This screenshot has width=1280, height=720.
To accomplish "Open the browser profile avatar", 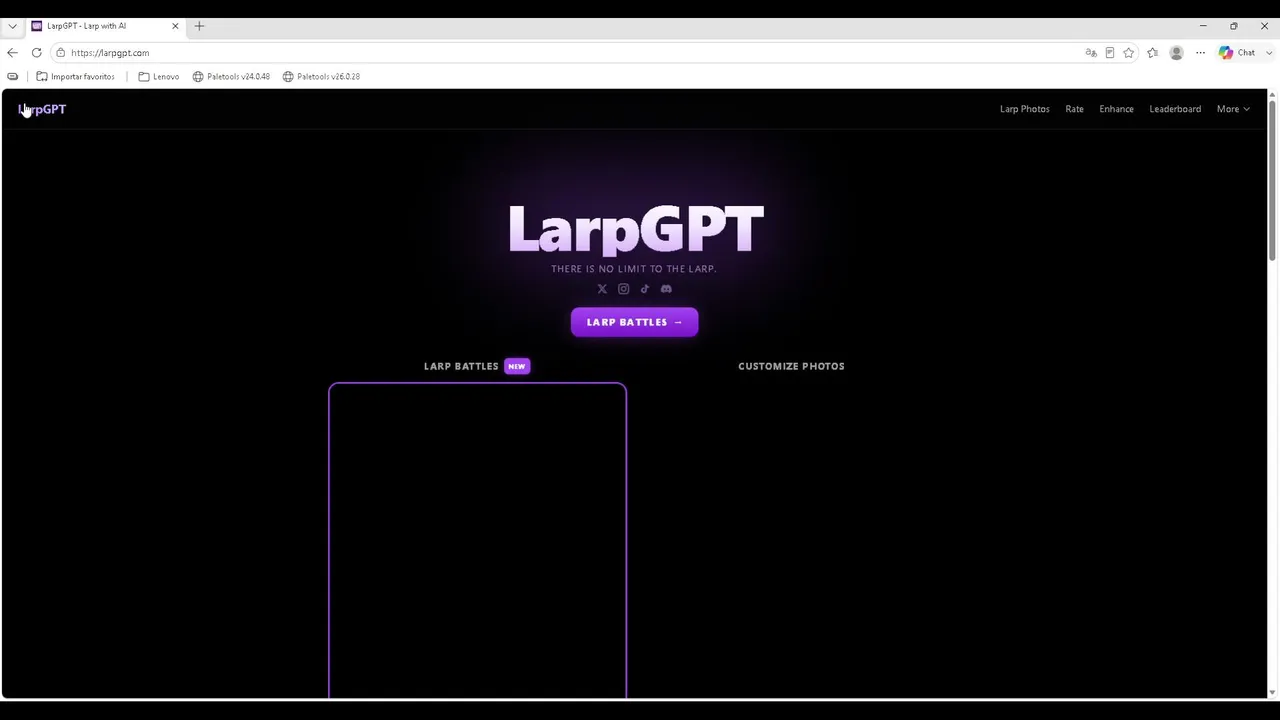I will point(1176,53).
